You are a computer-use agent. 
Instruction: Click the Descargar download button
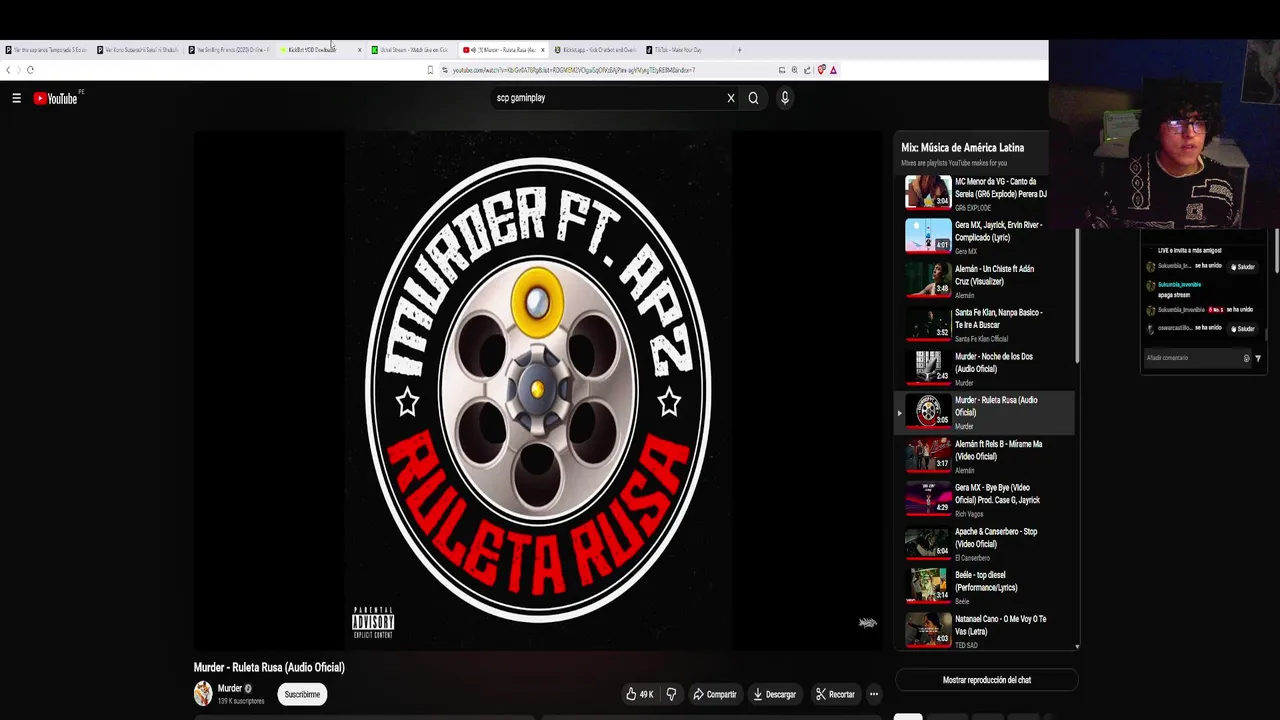pyautogui.click(x=774, y=694)
